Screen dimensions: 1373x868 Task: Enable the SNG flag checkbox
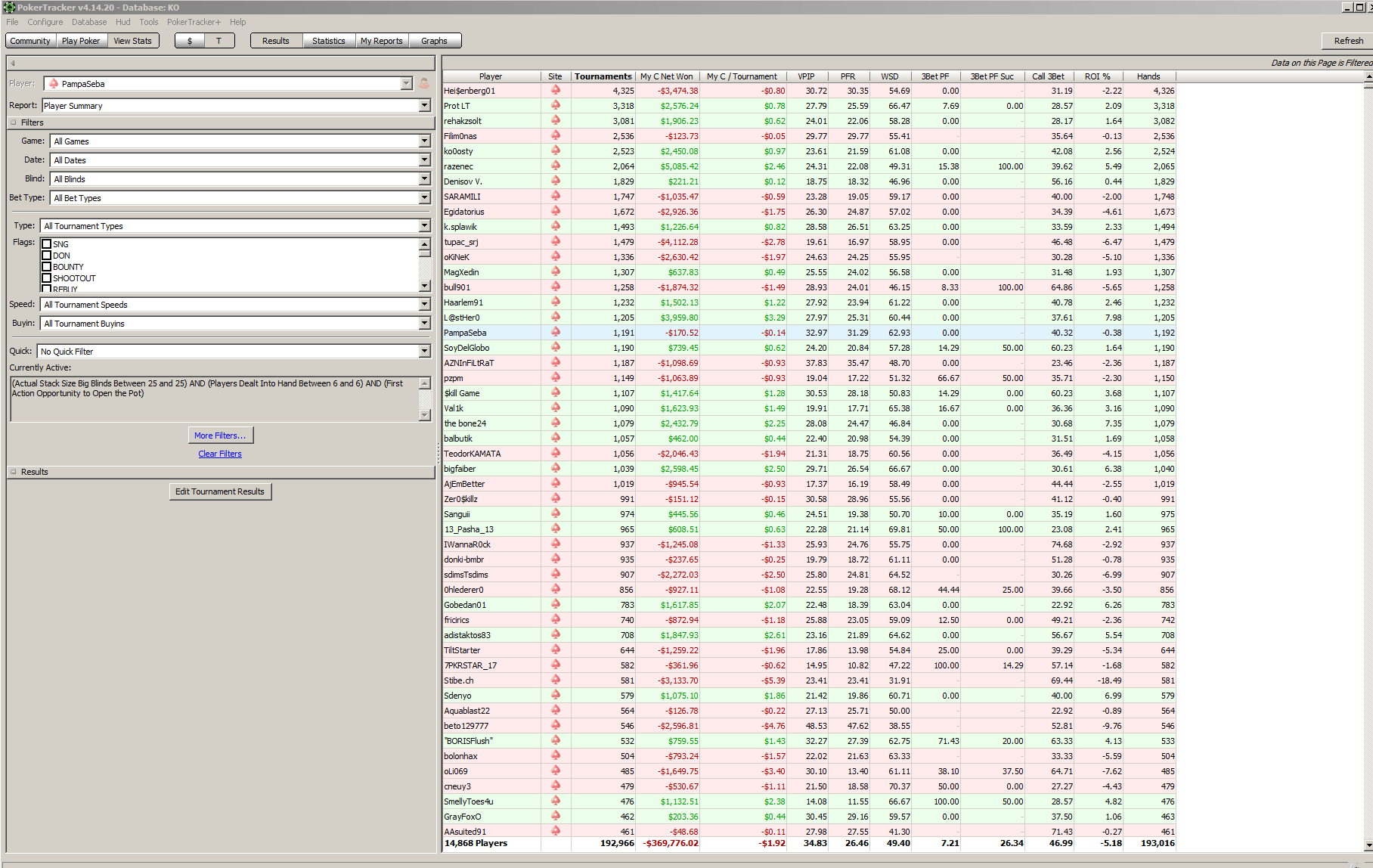tap(47, 244)
